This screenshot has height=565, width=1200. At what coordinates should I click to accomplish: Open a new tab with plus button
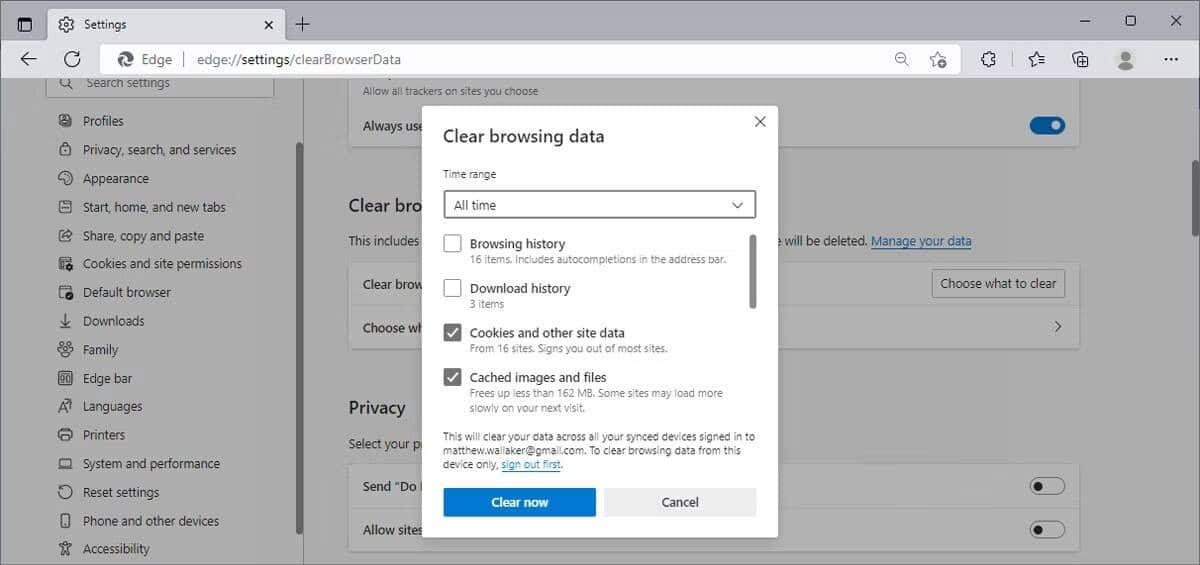pos(303,24)
